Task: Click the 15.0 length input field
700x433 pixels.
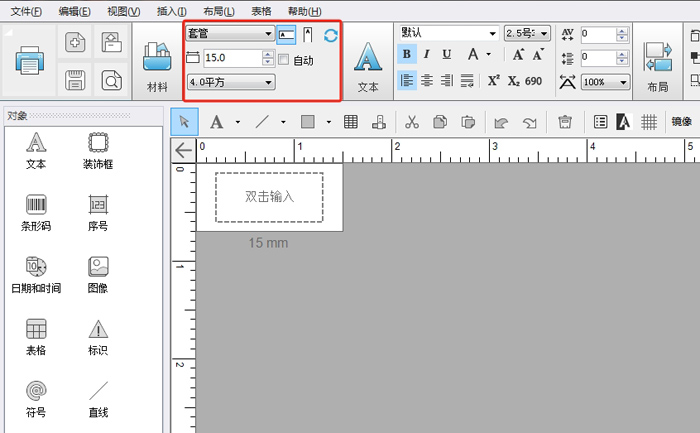Action: pyautogui.click(x=233, y=58)
